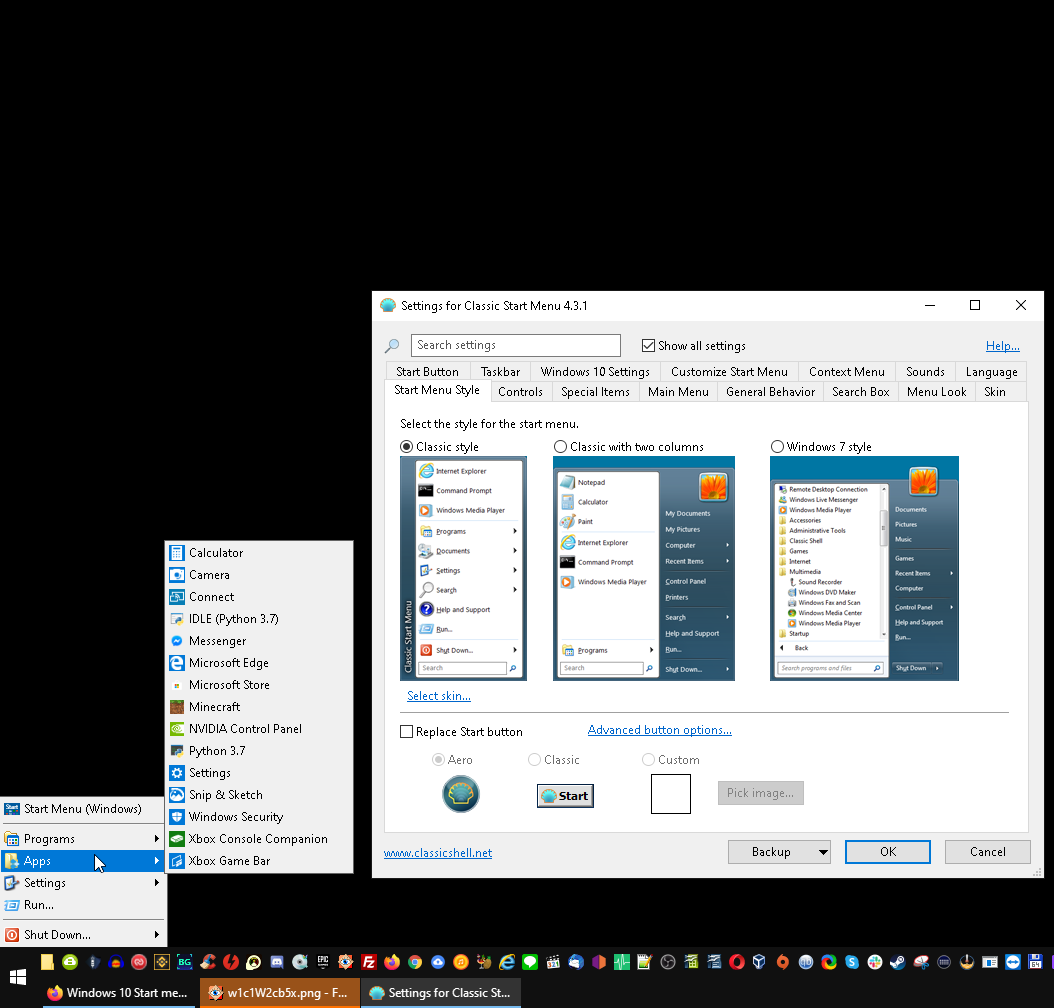Open NVIDIA Control Panel
Image resolution: width=1054 pixels, height=1008 pixels.
tap(259, 729)
